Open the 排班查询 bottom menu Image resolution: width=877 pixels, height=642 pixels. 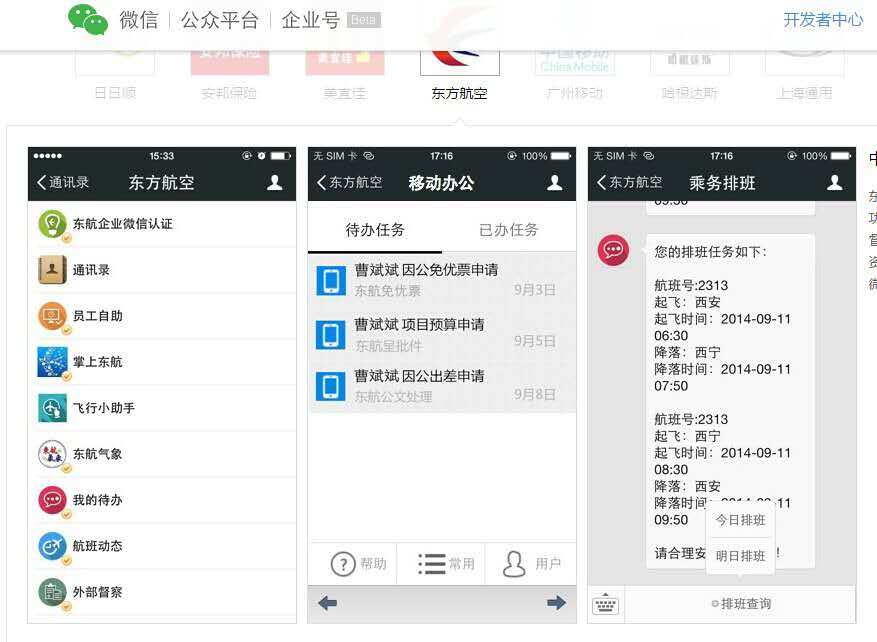coord(741,604)
